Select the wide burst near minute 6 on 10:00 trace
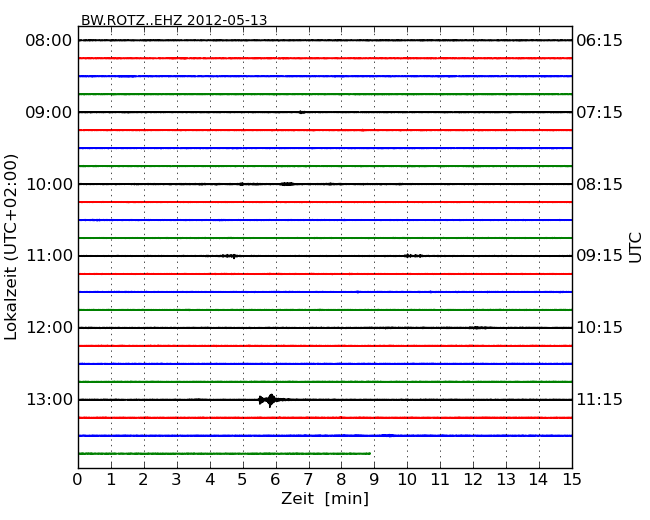This screenshot has width=650, height=520. pos(287,184)
